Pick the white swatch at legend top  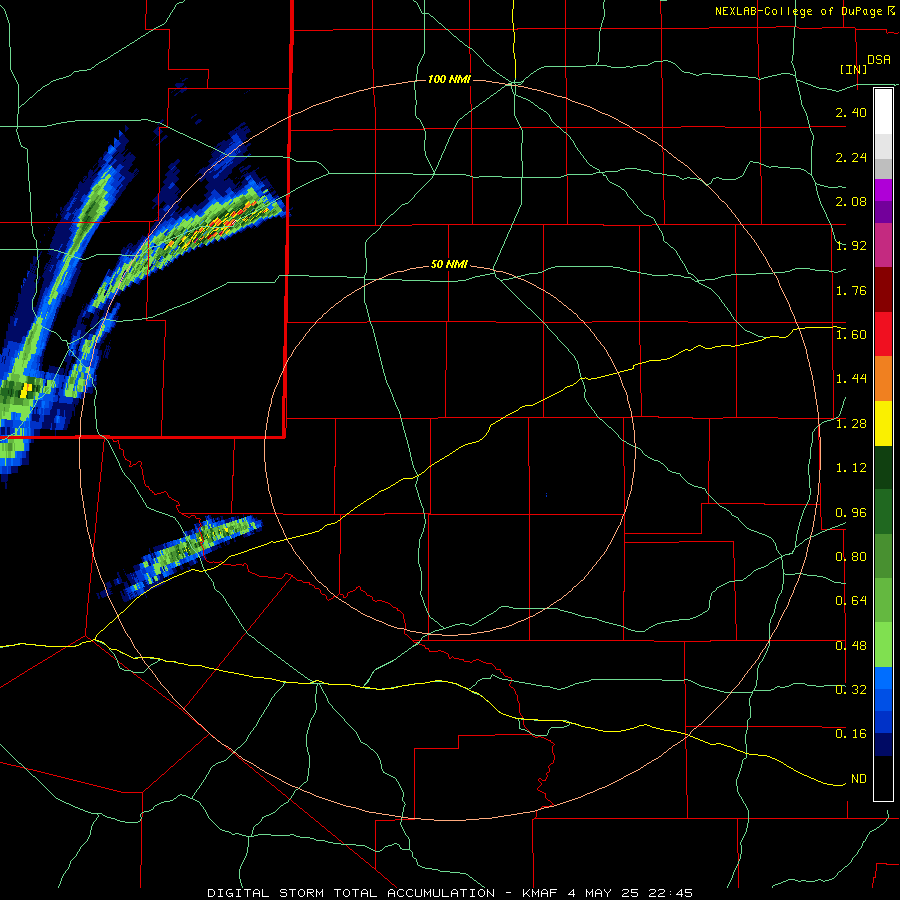[883, 111]
